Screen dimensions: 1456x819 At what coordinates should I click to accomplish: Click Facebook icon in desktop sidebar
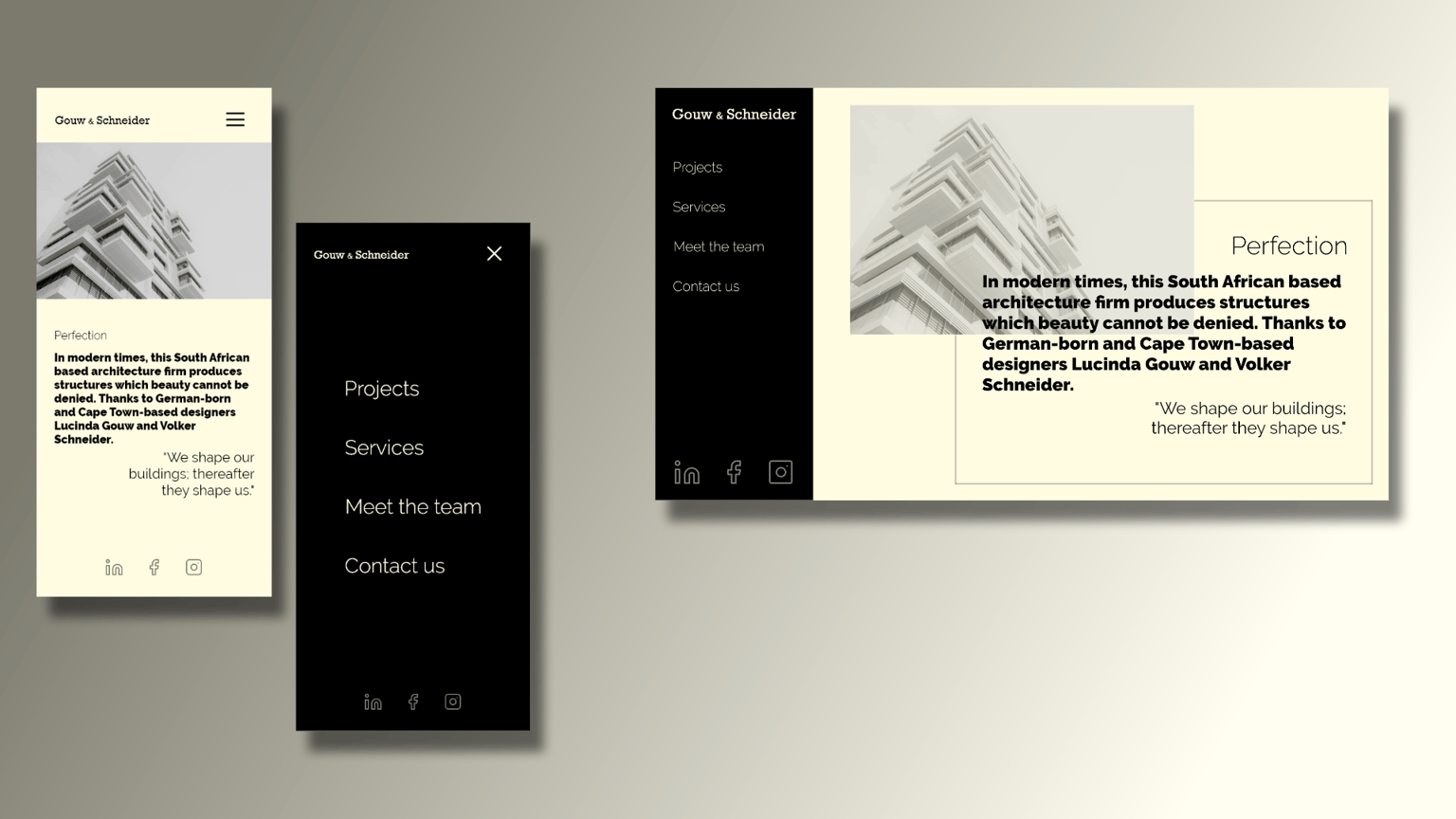(x=734, y=472)
